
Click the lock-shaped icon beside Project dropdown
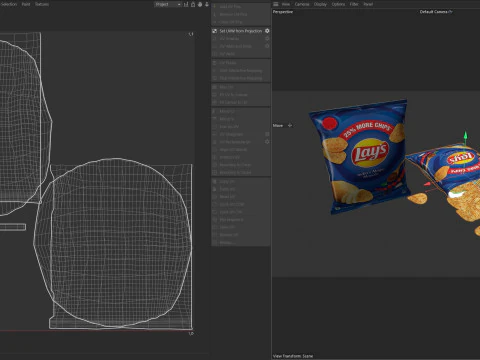pos(193,4)
